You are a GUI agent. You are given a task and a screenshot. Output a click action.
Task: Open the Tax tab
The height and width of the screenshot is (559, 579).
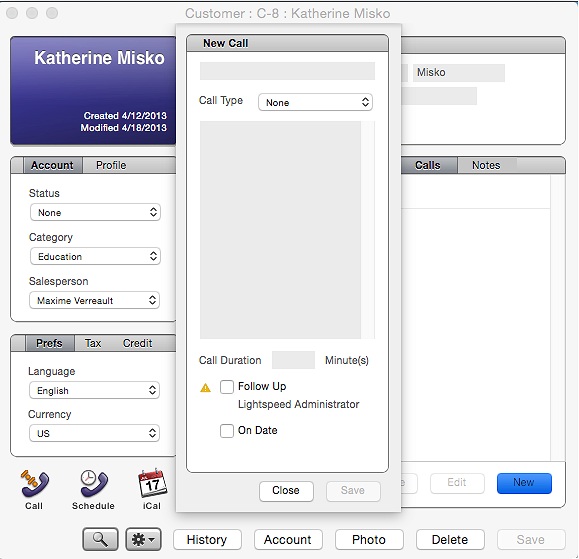tap(93, 343)
